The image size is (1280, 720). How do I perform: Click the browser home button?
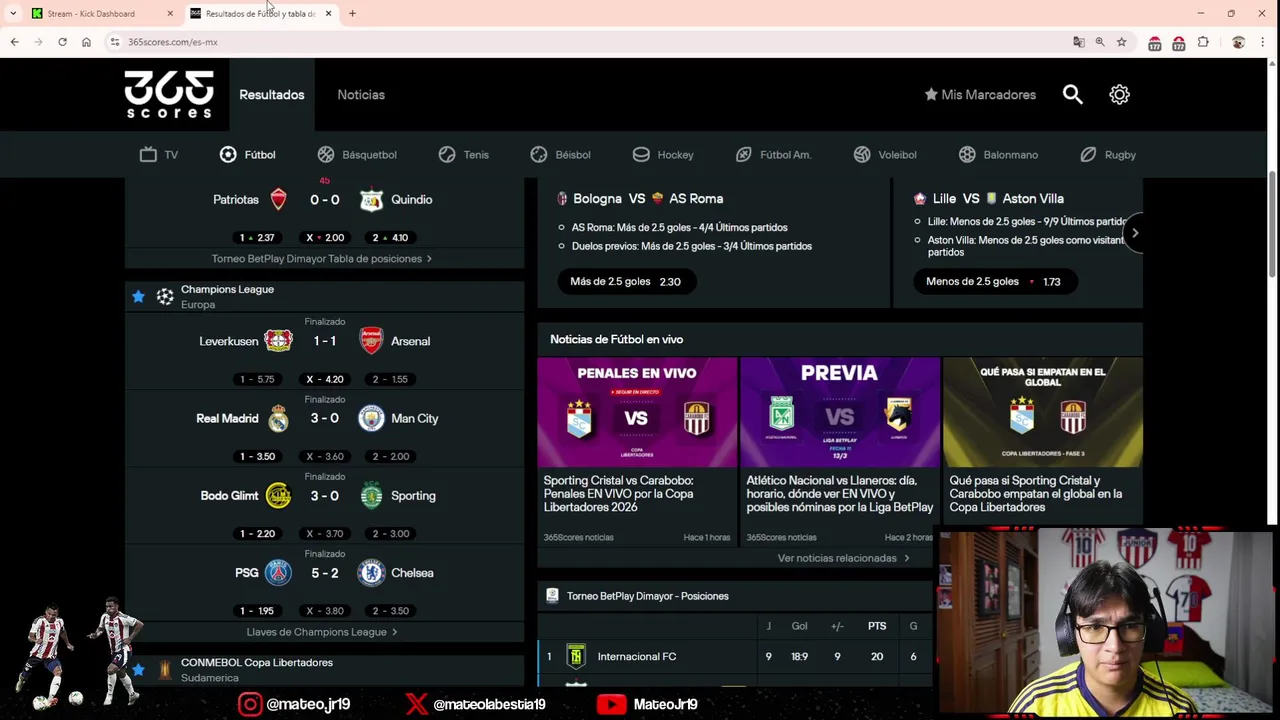(86, 42)
